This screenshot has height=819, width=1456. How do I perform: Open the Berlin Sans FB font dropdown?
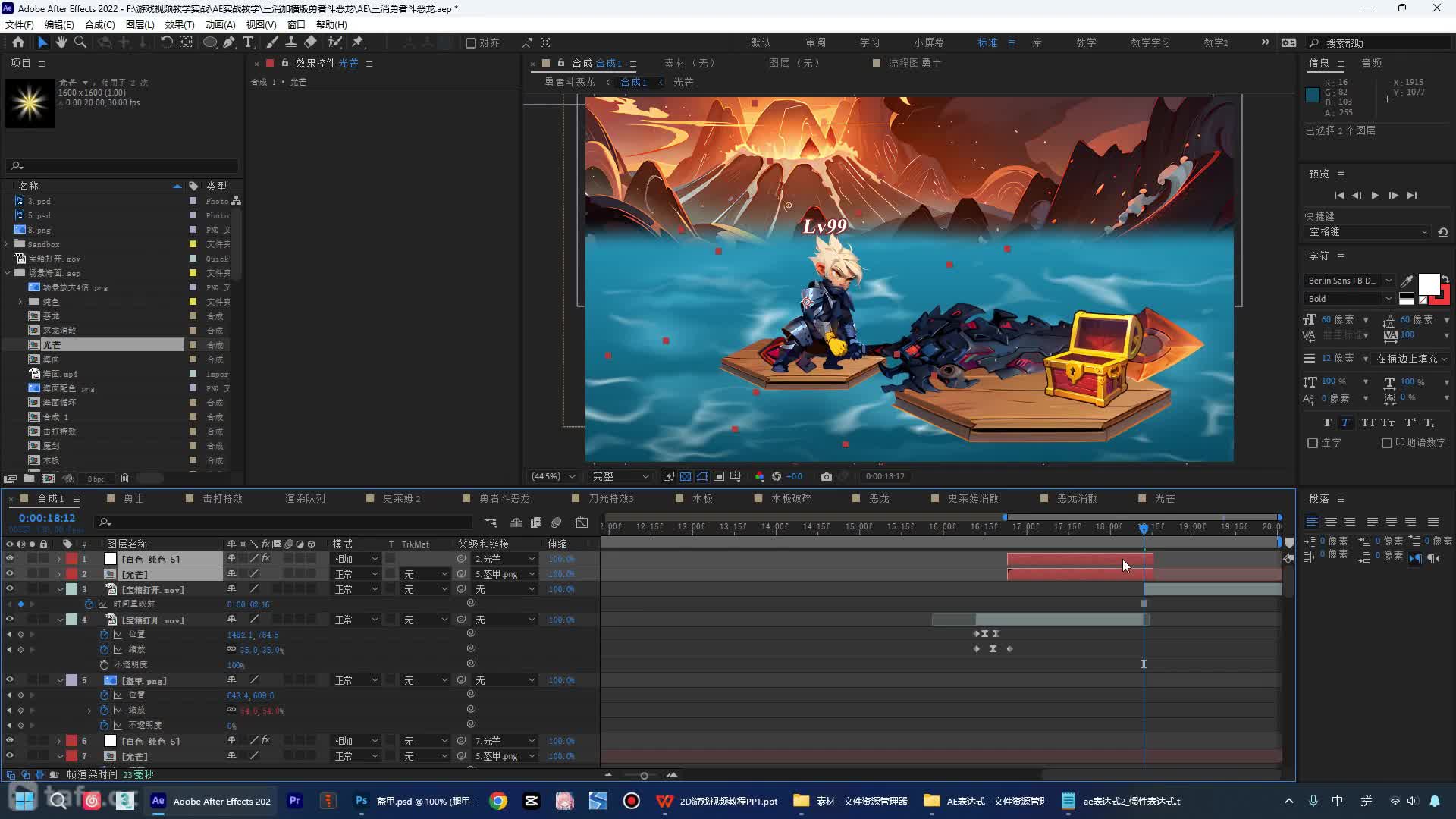(1348, 281)
